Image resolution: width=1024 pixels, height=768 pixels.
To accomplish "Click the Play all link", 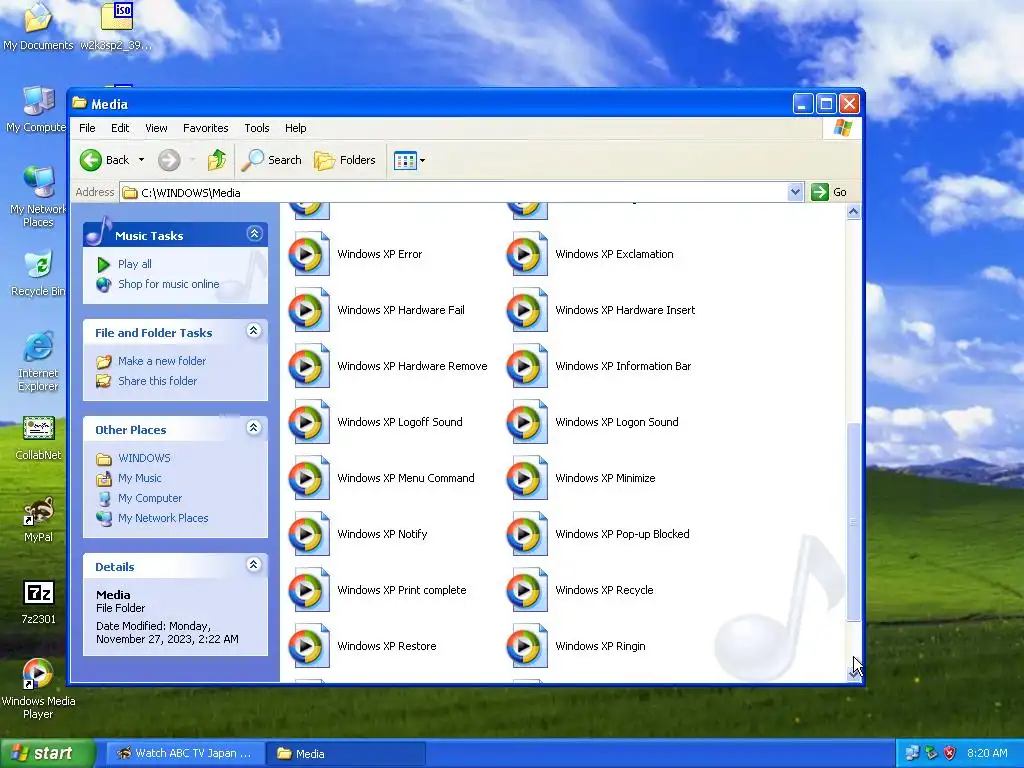I will pos(135,264).
